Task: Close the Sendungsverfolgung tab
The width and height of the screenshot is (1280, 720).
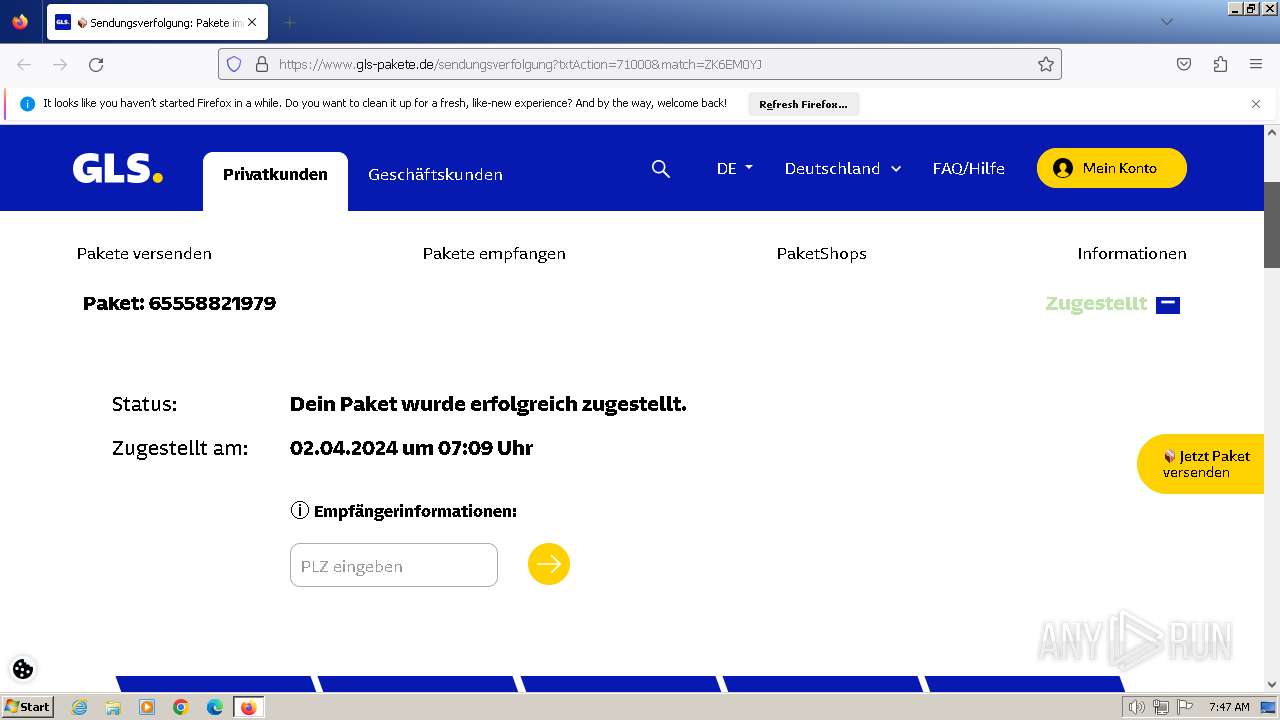Action: (x=251, y=22)
